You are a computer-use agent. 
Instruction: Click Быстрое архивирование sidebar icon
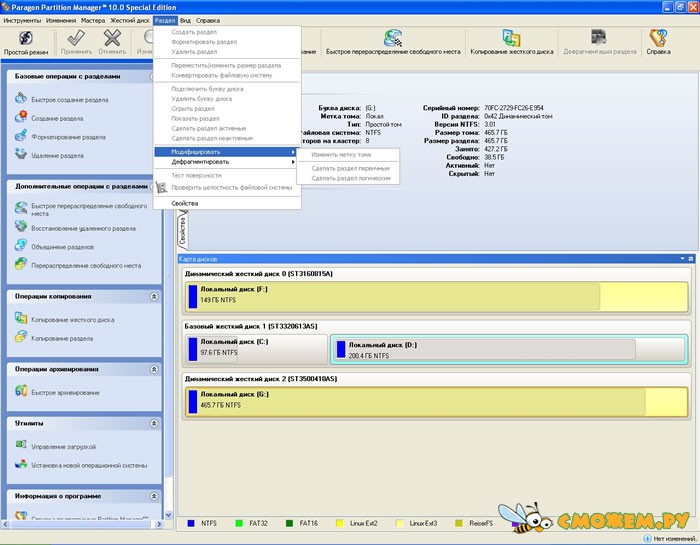coord(21,391)
